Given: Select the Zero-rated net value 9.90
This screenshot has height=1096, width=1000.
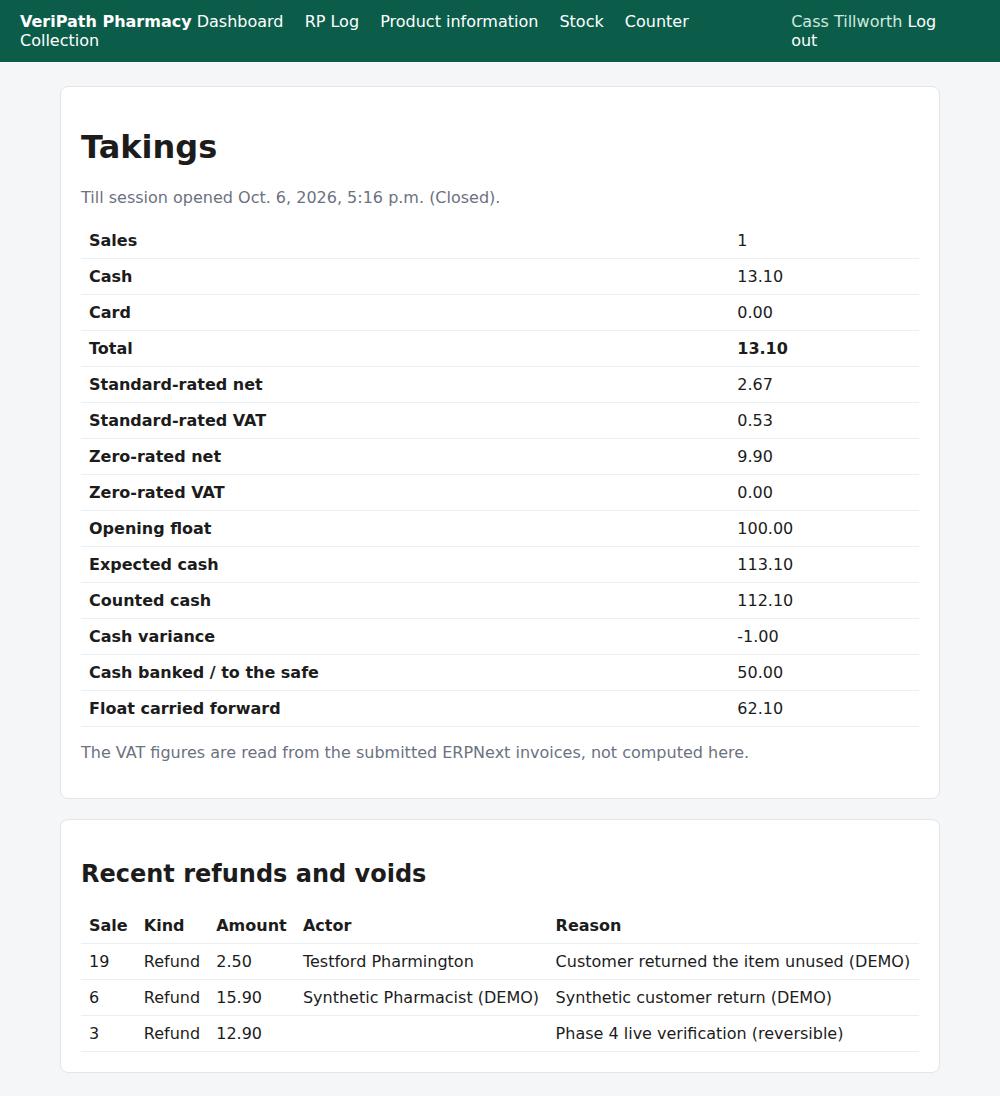Looking at the screenshot, I should pos(755,456).
